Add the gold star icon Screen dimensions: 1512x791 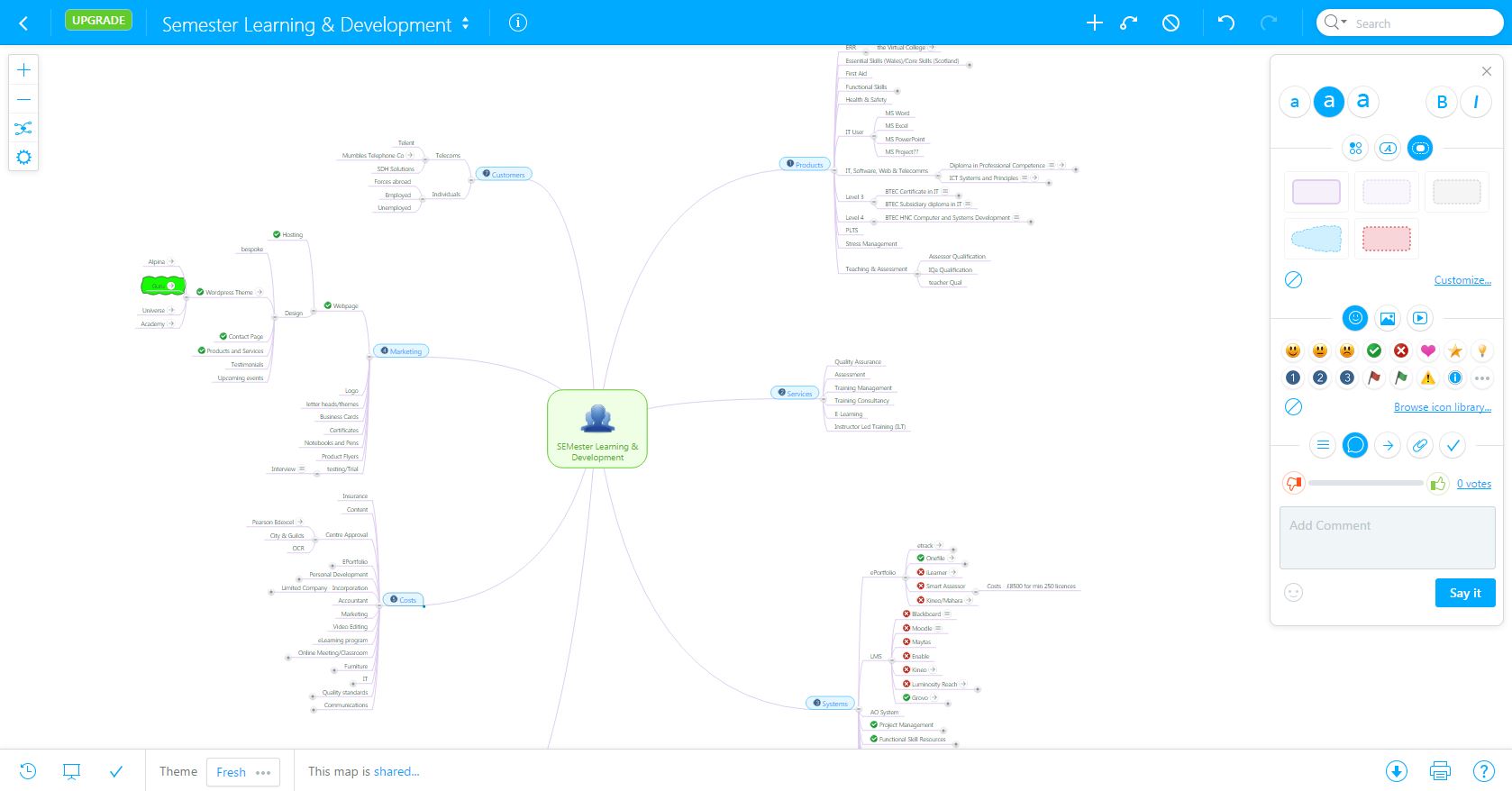pos(1455,350)
